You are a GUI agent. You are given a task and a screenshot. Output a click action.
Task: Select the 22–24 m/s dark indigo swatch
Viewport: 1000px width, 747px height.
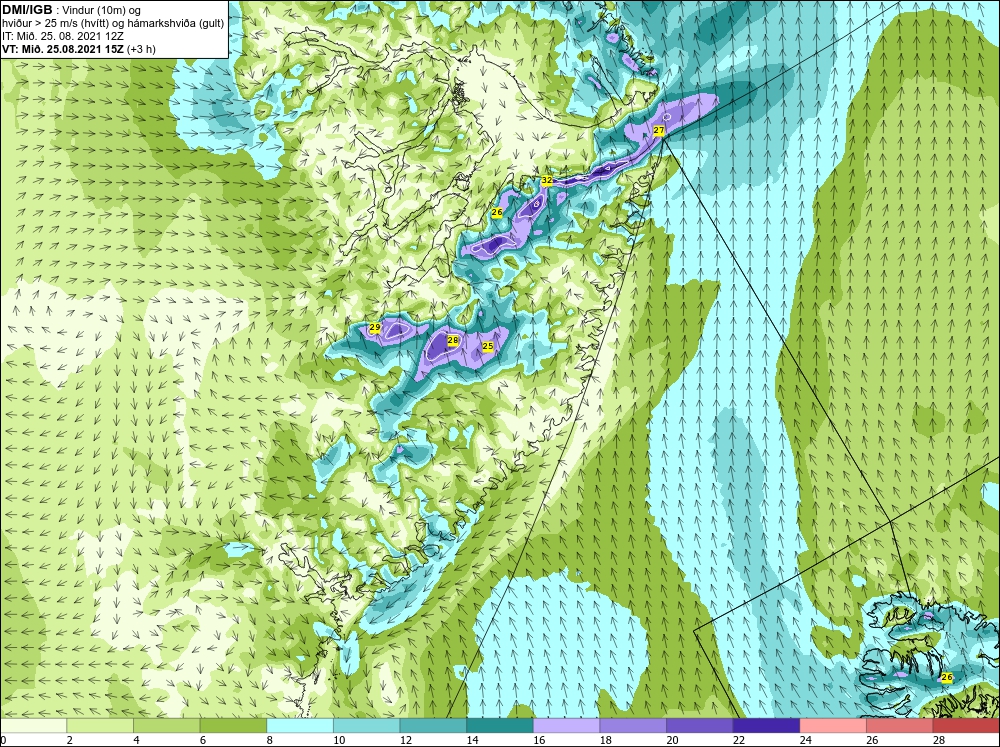point(766,726)
